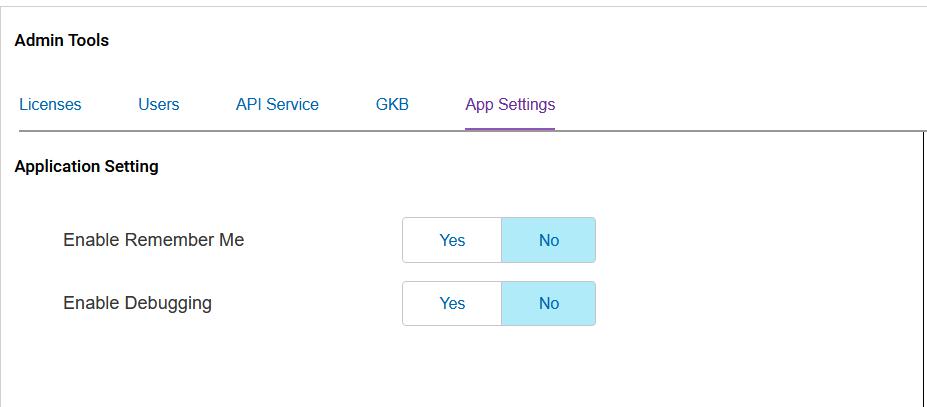Viewport: 927px width, 407px height.
Task: Select the GKB tab
Action: 392,104
